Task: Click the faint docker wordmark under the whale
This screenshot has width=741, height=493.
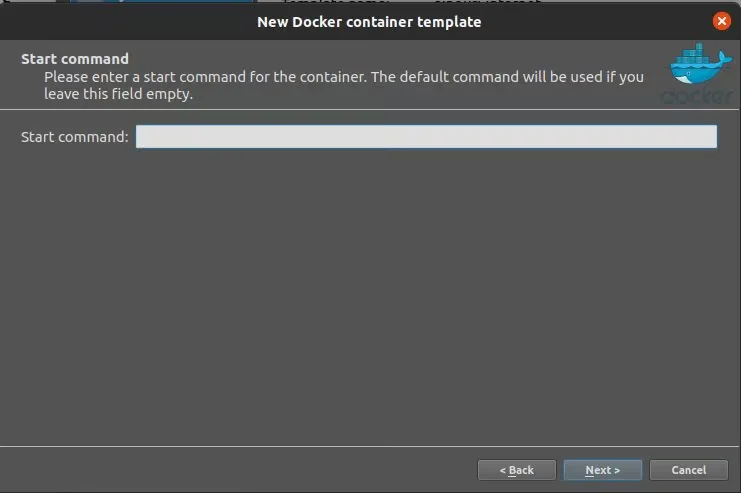Action: (696, 97)
